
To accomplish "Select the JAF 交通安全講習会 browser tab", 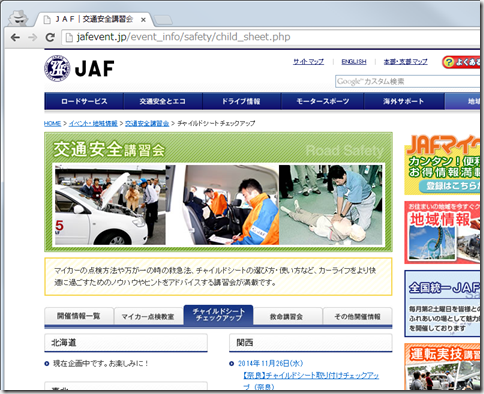I will (93, 19).
